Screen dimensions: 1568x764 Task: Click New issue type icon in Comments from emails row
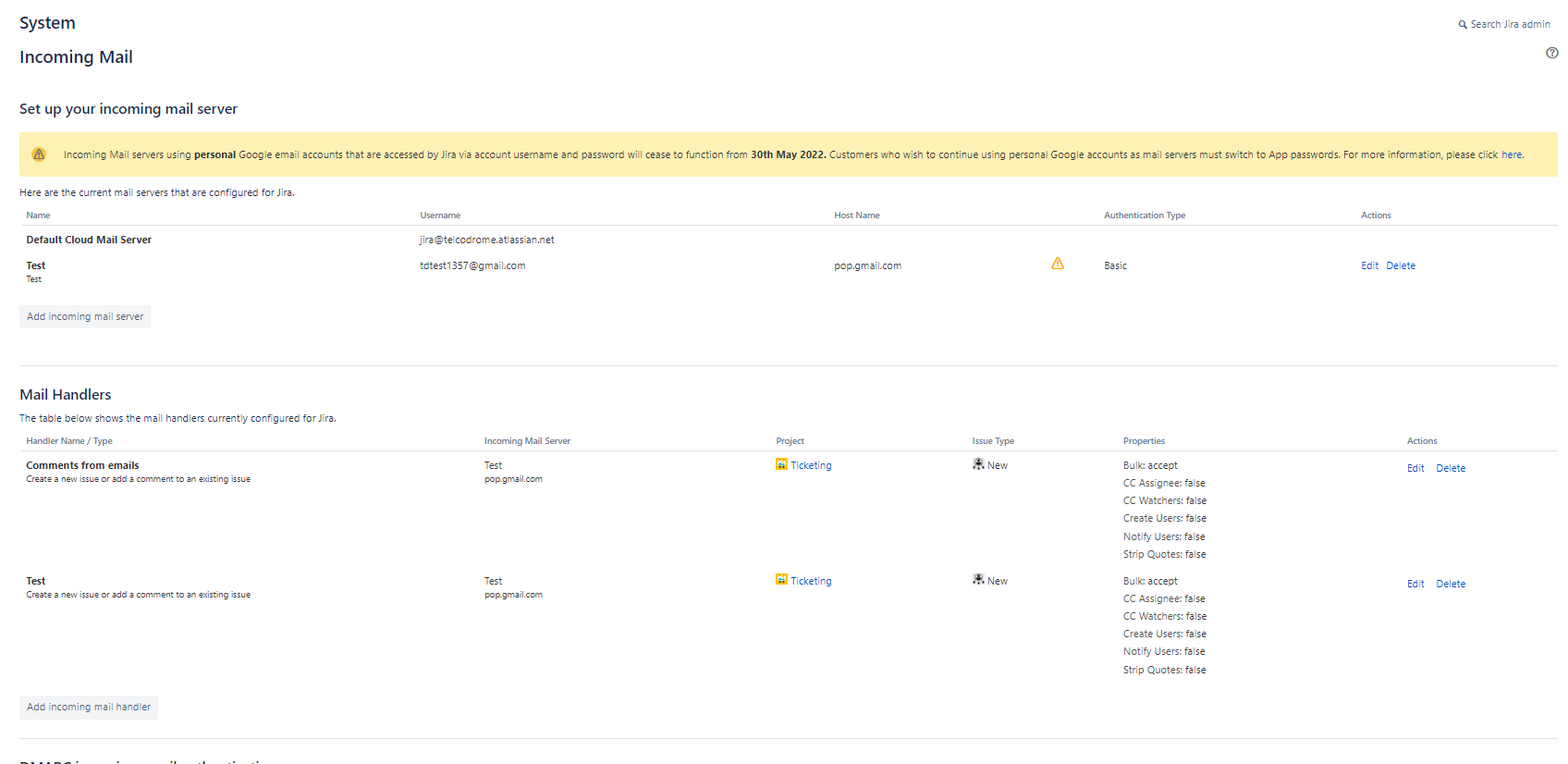coord(978,464)
